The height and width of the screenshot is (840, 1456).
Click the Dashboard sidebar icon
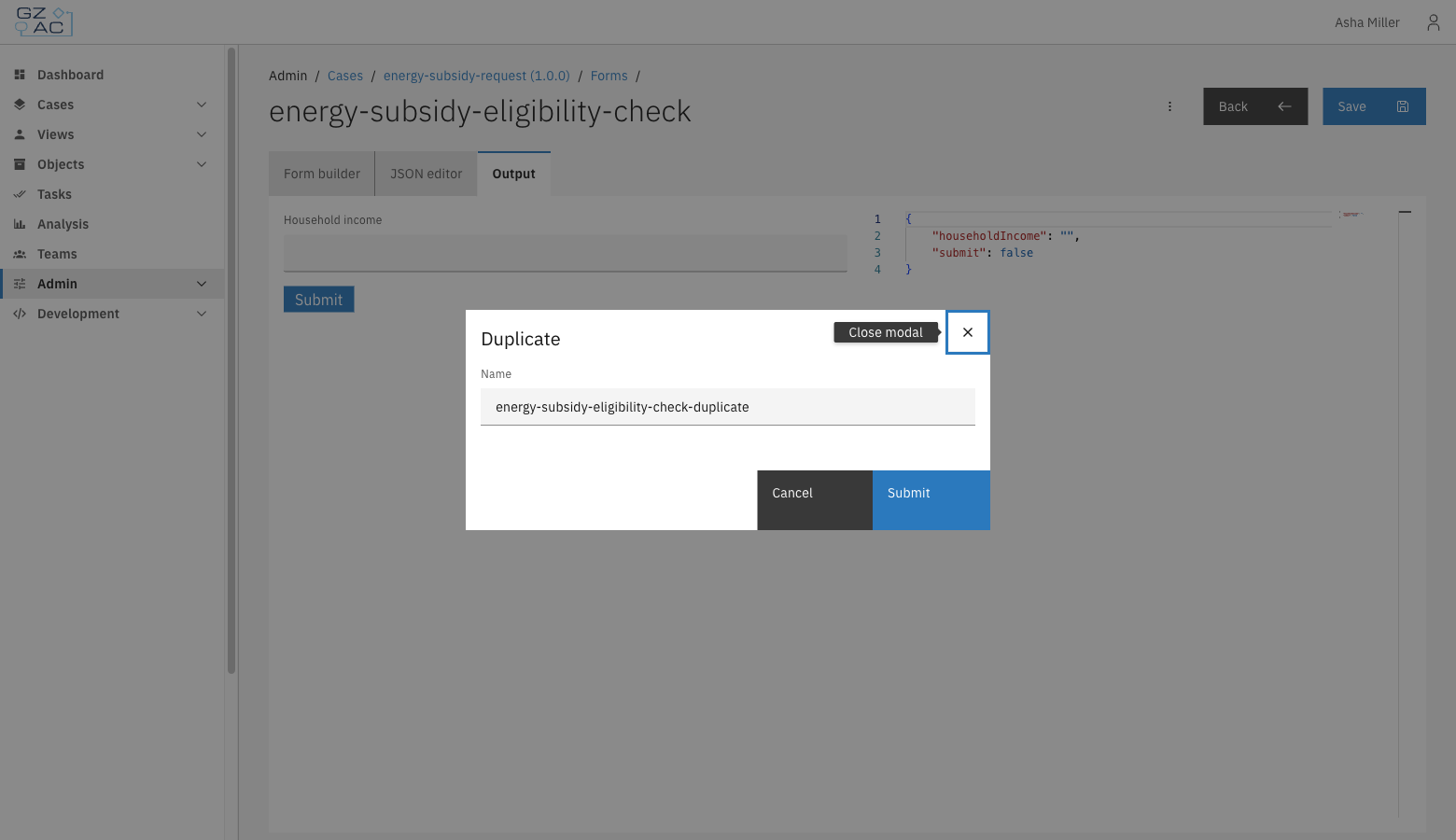(20, 75)
